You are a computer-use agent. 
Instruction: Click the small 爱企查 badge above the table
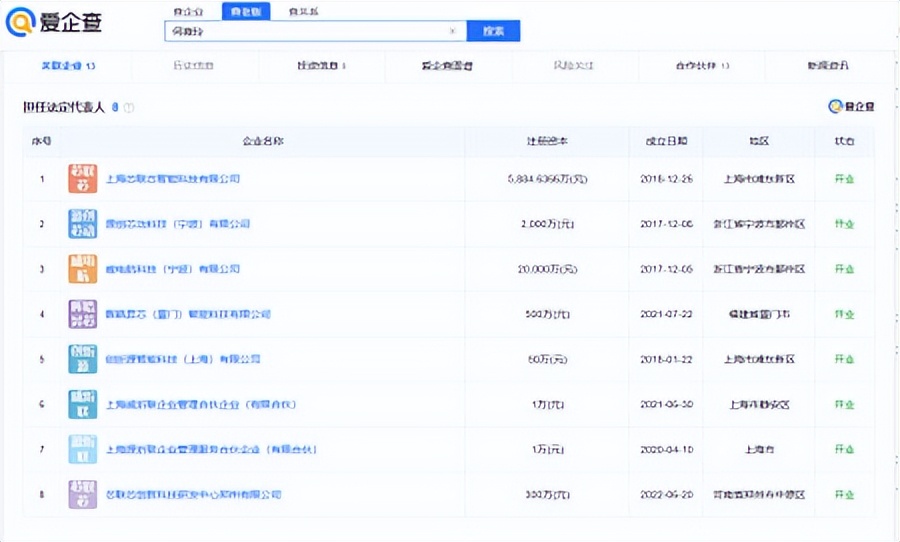[851, 106]
